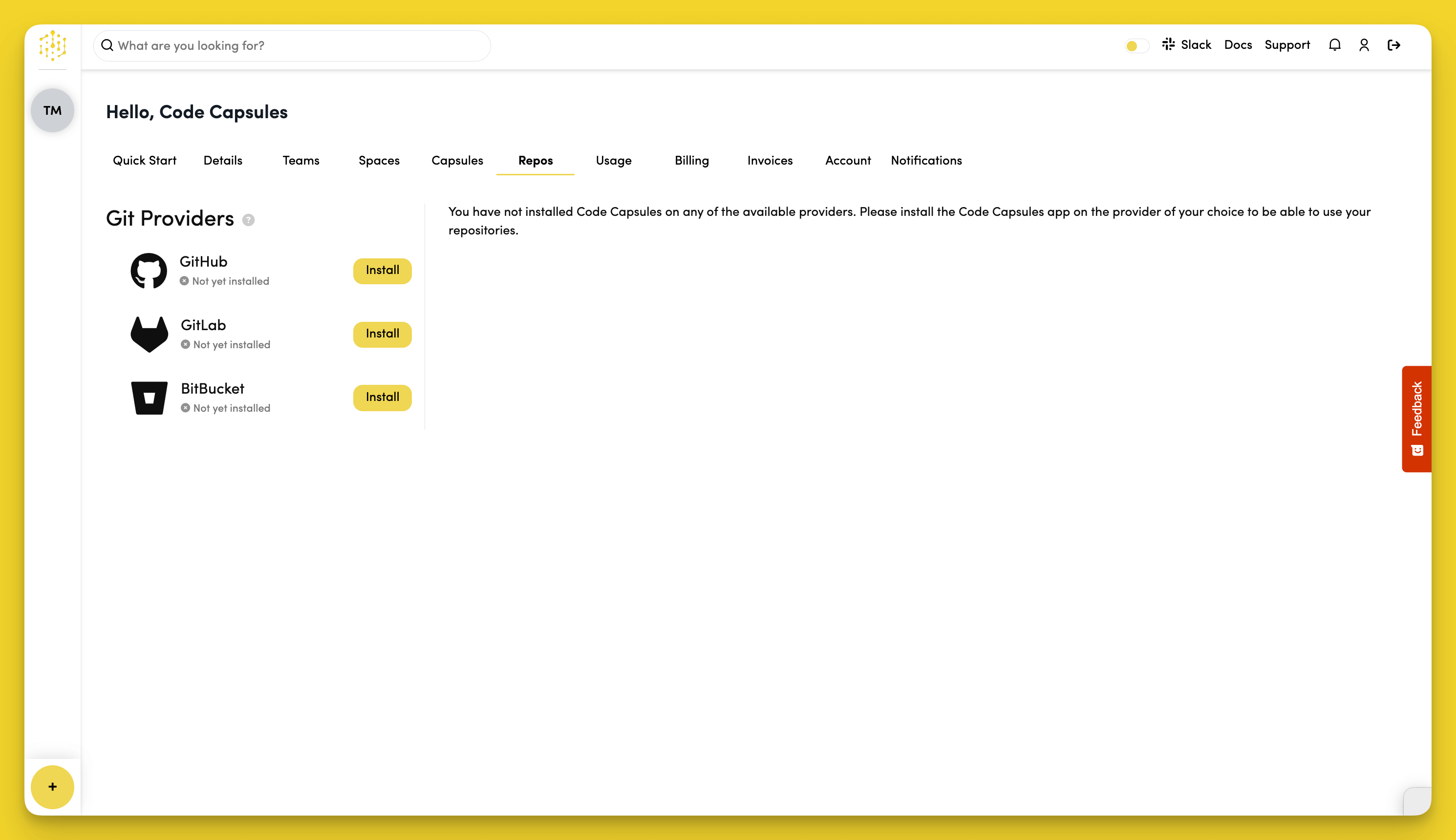
Task: Install Code Capsules on GitHub
Action: (x=382, y=271)
